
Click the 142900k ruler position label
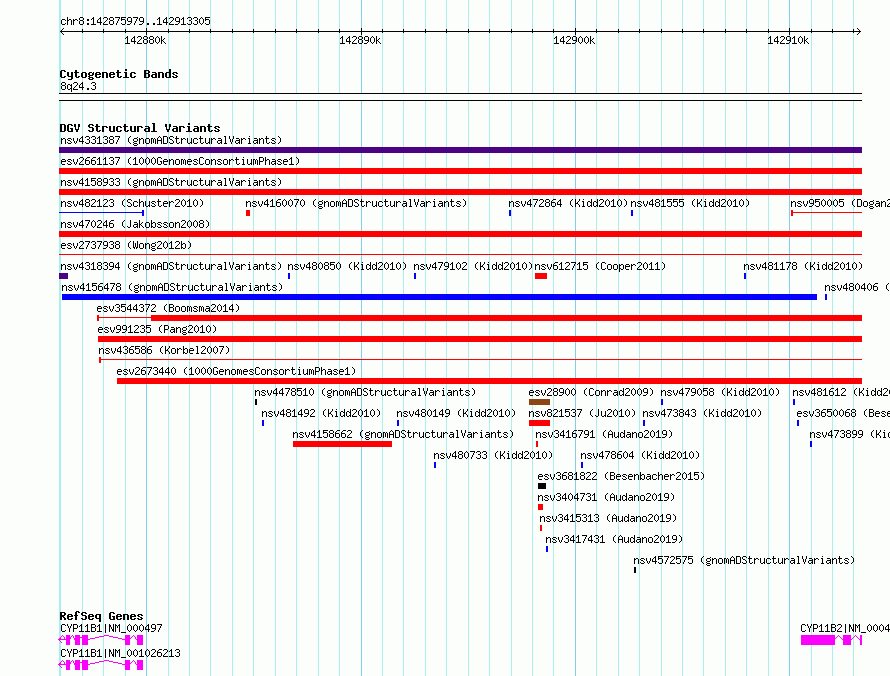(574, 40)
